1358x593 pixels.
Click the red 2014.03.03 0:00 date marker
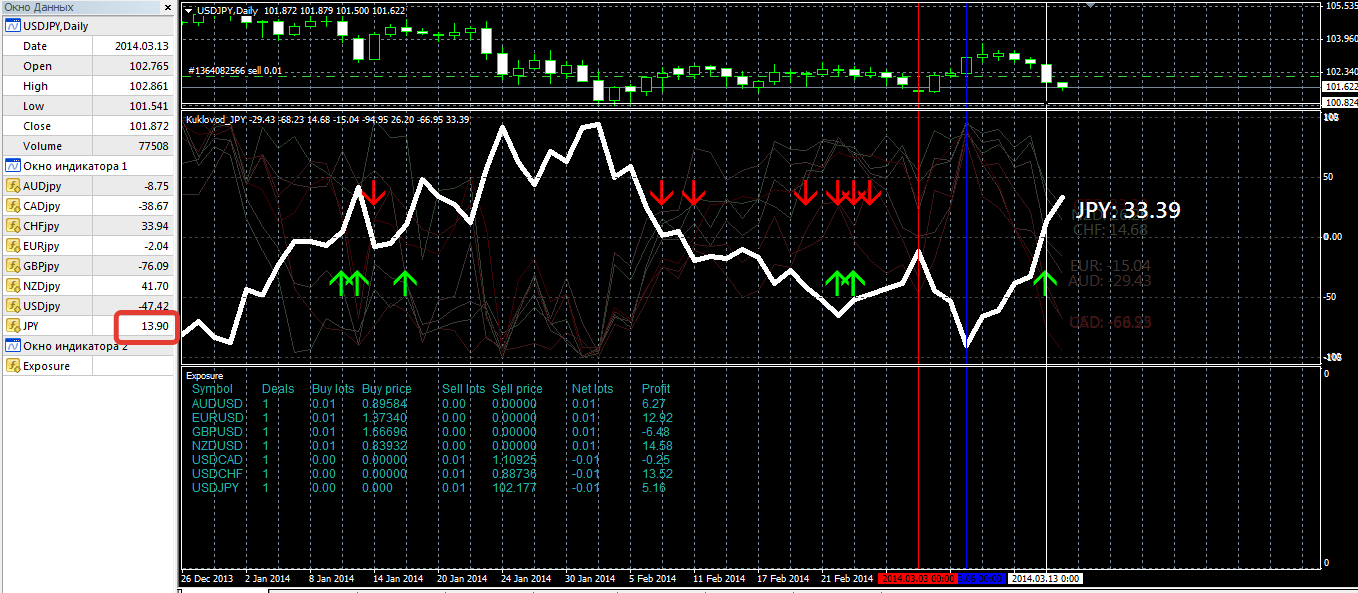916,578
